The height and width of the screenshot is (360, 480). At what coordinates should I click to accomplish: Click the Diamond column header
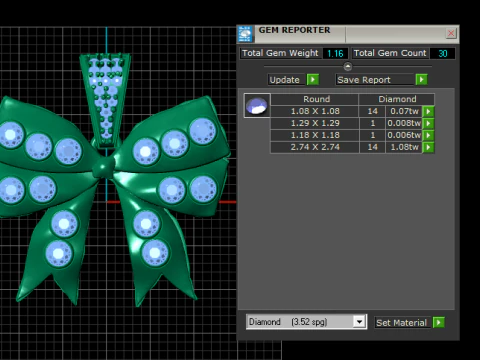click(397, 99)
